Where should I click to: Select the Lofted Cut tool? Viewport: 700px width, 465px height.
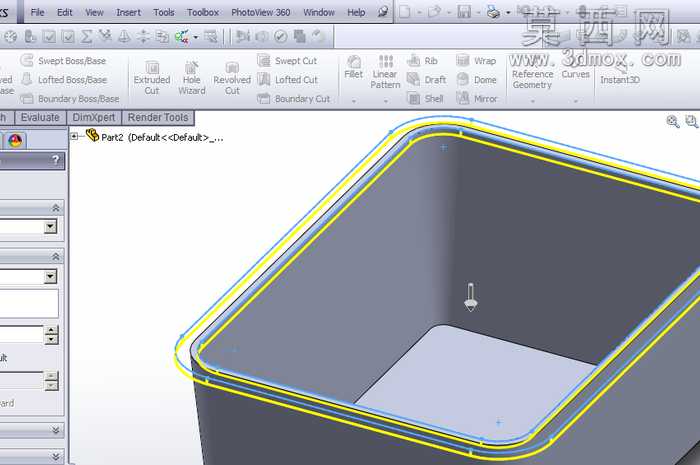point(288,80)
